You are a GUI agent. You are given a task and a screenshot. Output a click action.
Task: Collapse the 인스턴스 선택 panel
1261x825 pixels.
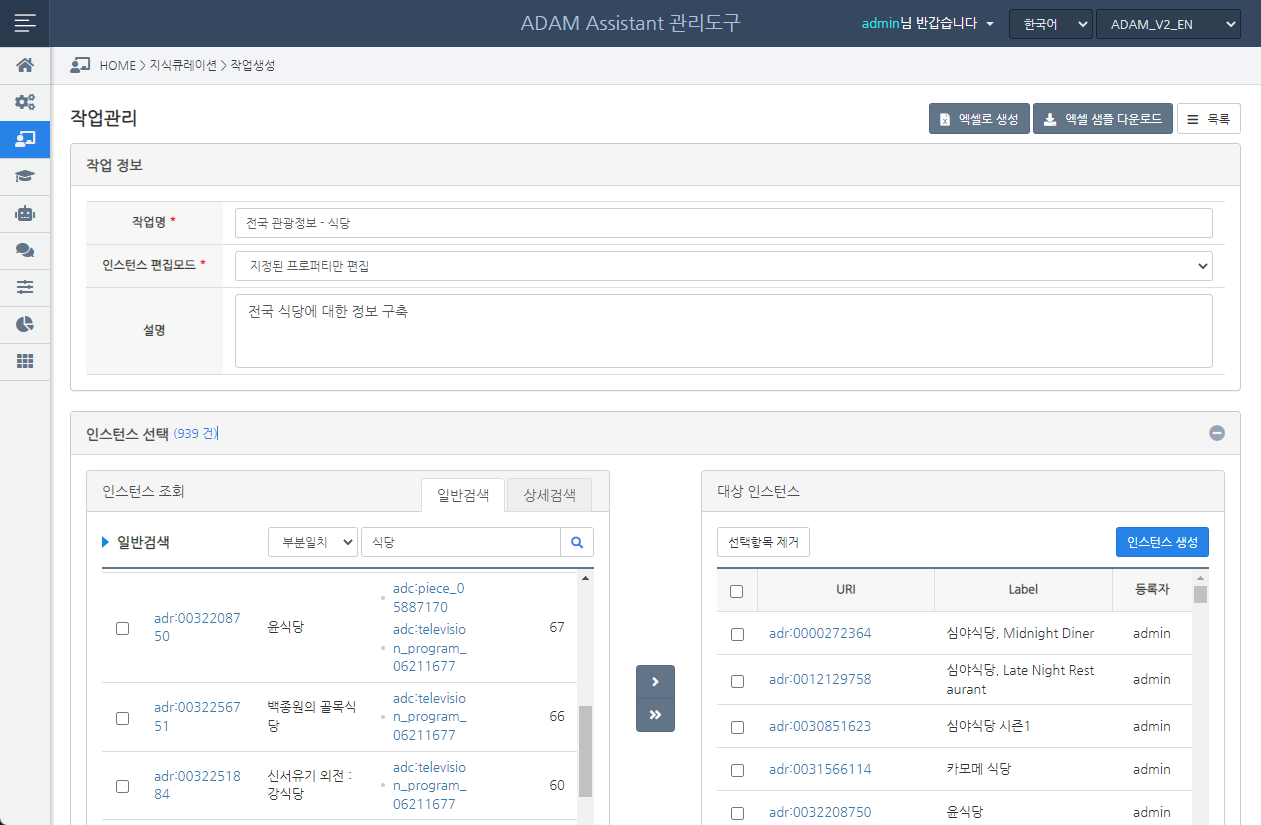pos(1217,434)
